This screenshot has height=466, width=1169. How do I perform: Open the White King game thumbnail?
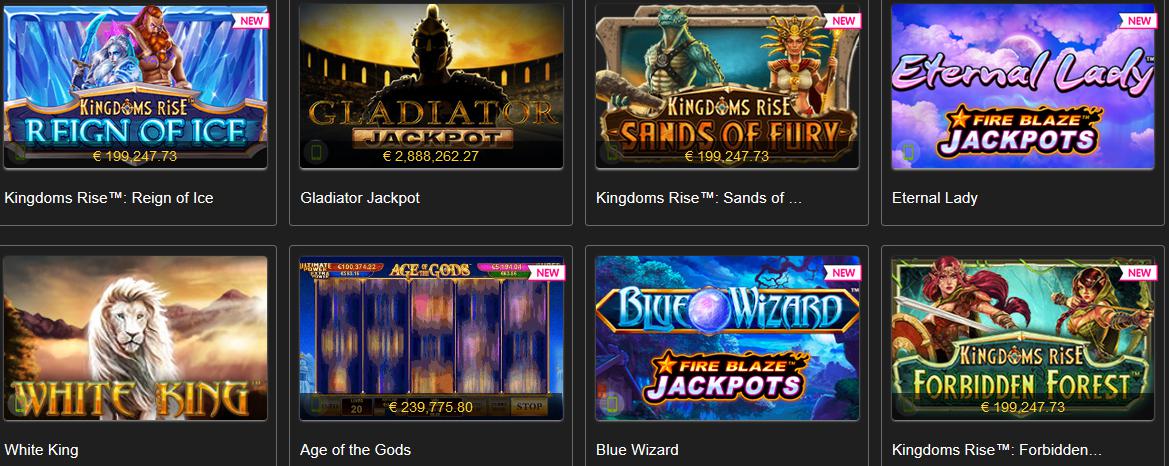[135, 338]
